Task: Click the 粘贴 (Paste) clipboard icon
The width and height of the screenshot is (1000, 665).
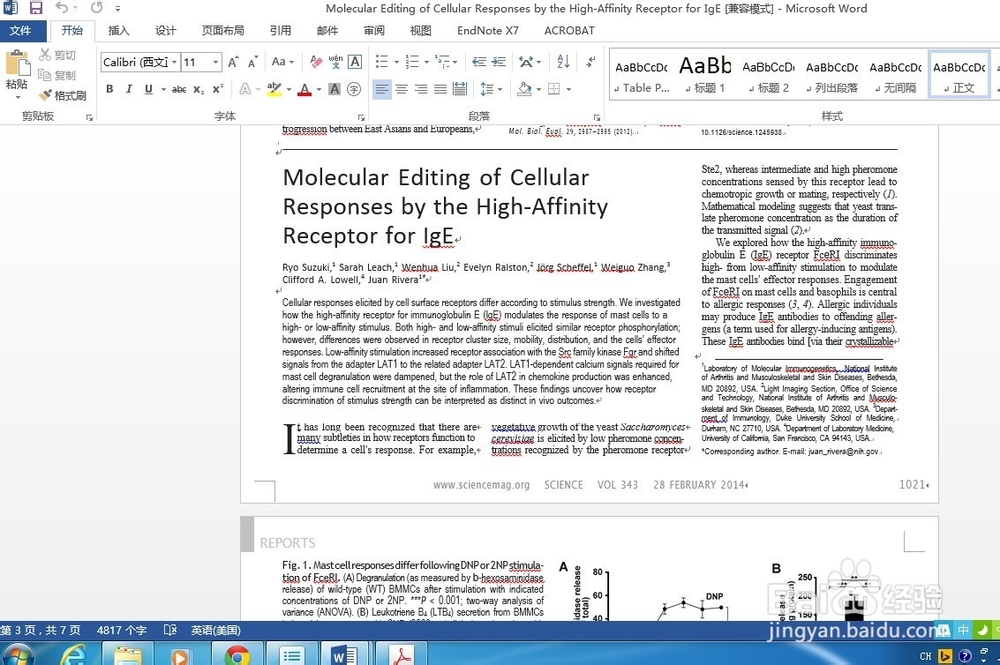Action: tap(17, 64)
